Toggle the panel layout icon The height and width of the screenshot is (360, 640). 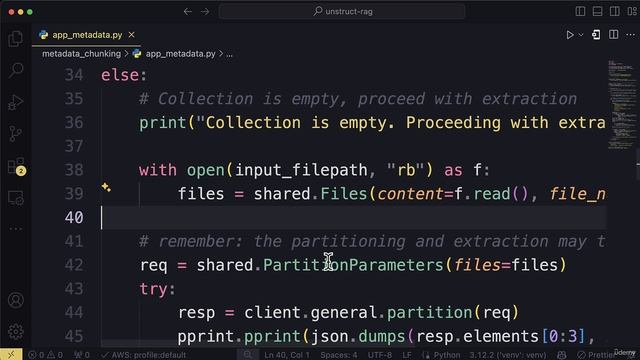[x=597, y=11]
